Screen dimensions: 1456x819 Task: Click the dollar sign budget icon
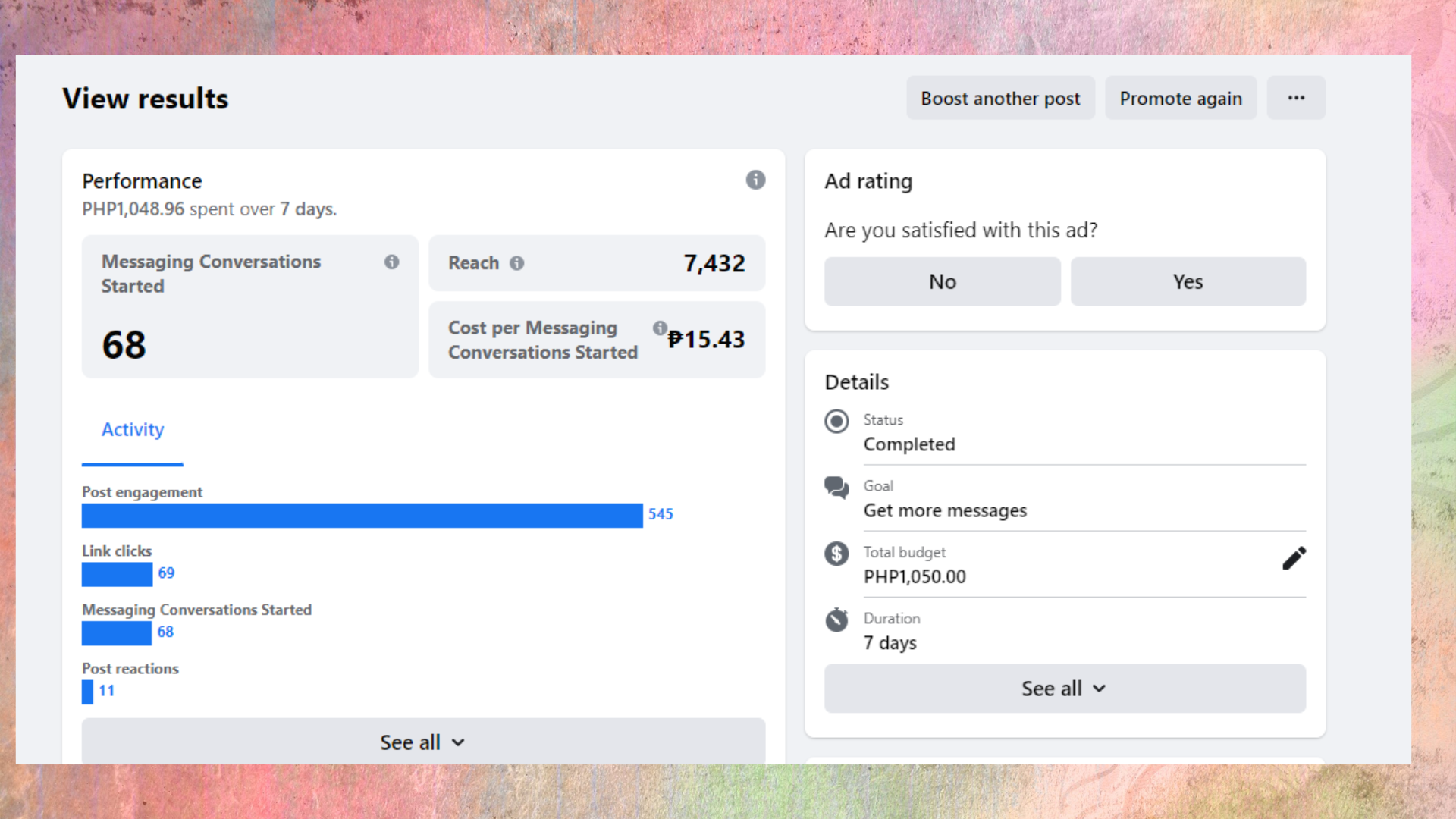click(836, 554)
